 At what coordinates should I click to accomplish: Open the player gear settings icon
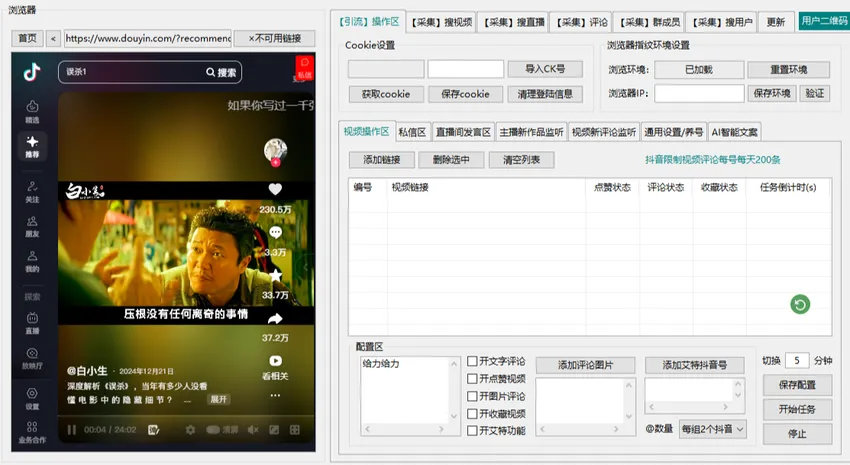pyautogui.click(x=190, y=430)
